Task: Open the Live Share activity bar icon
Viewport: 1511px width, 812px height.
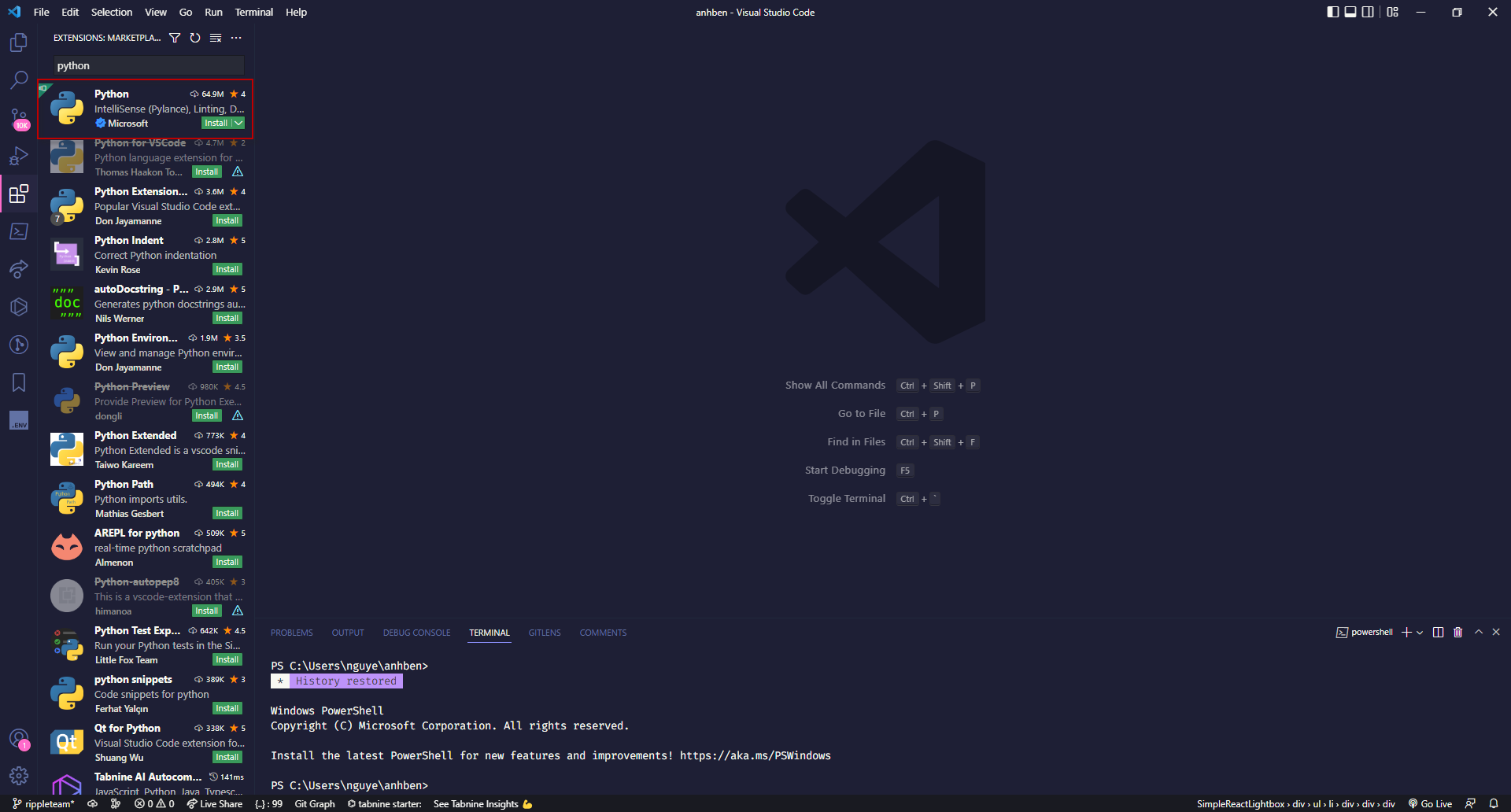Action: (x=19, y=269)
